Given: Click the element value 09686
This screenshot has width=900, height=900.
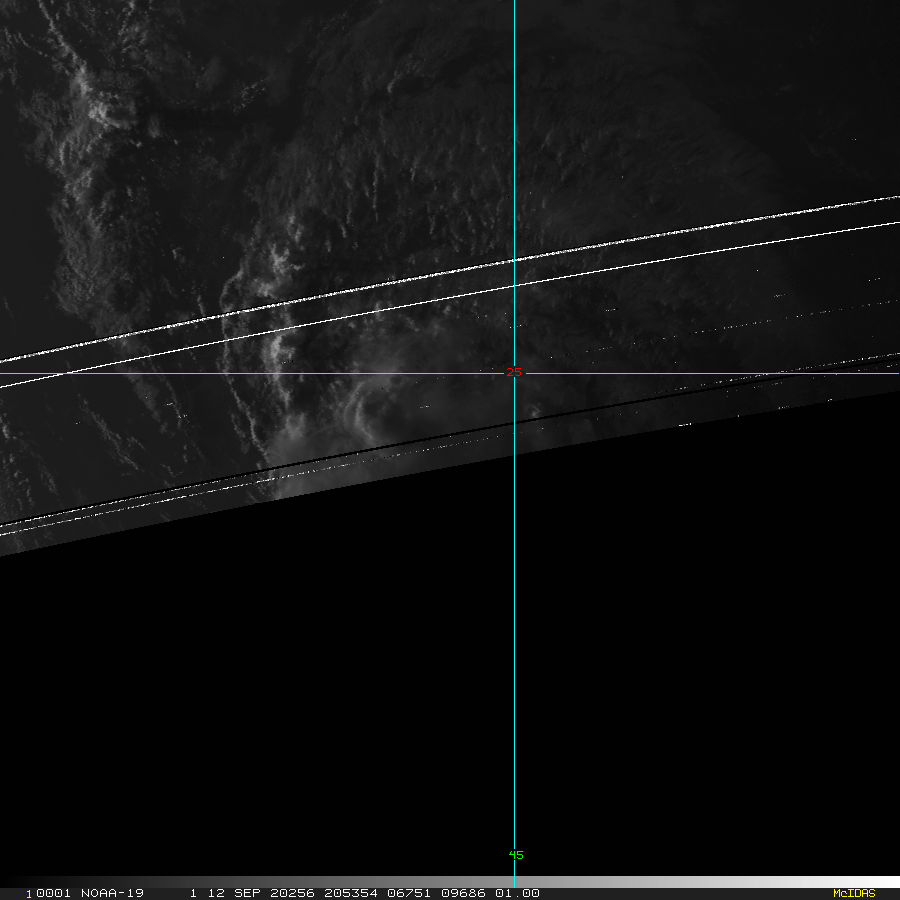Looking at the screenshot, I should point(463,893).
